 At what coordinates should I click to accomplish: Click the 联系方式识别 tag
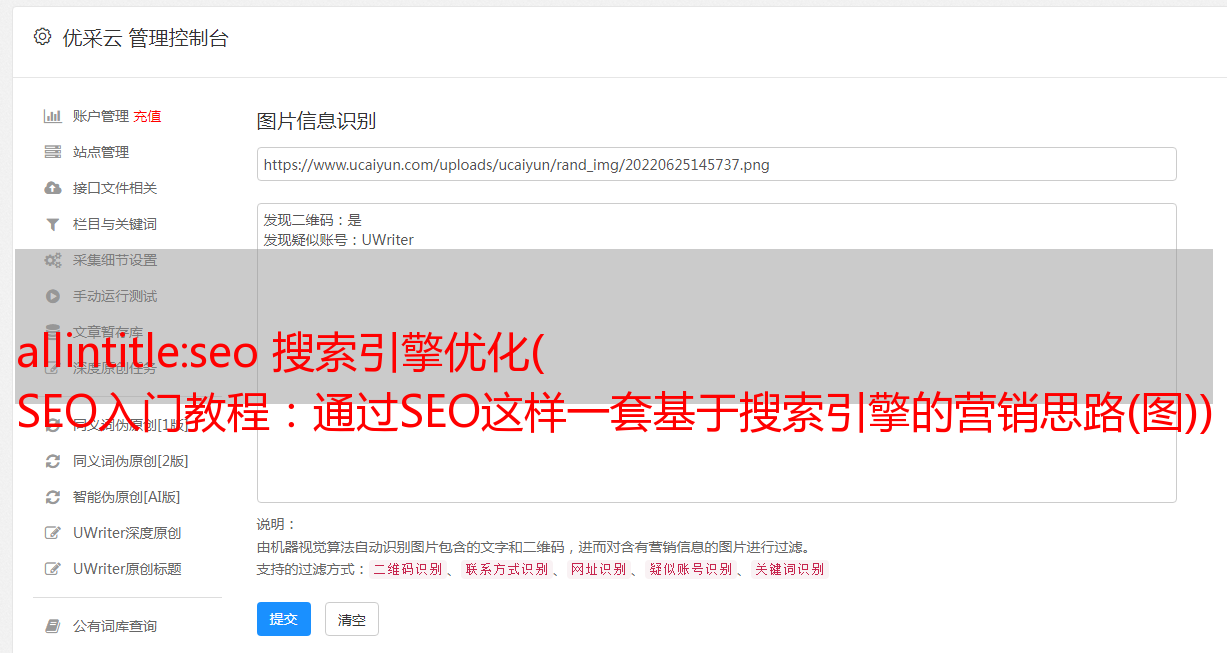pos(506,569)
